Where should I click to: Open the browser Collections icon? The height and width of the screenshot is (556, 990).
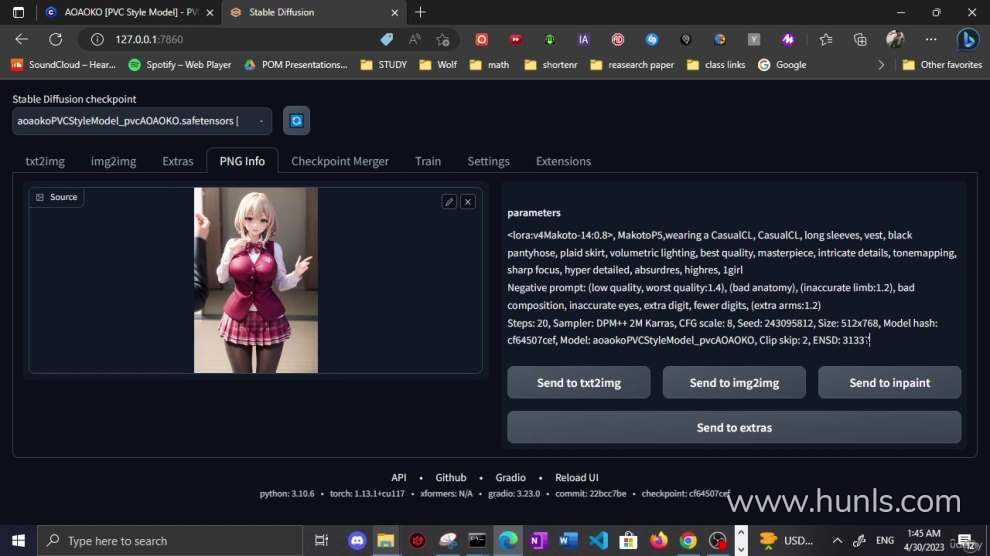tap(860, 39)
